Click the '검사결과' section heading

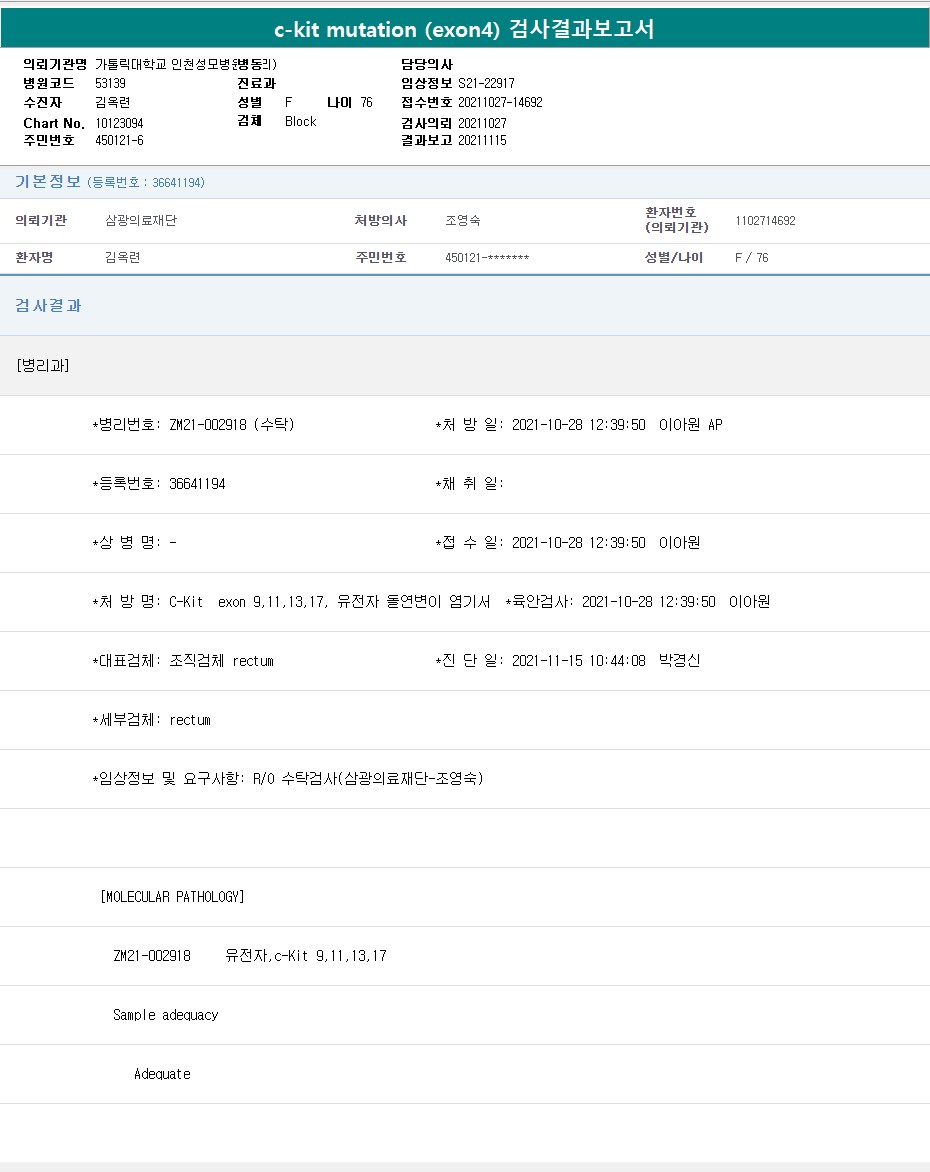pyautogui.click(x=48, y=306)
